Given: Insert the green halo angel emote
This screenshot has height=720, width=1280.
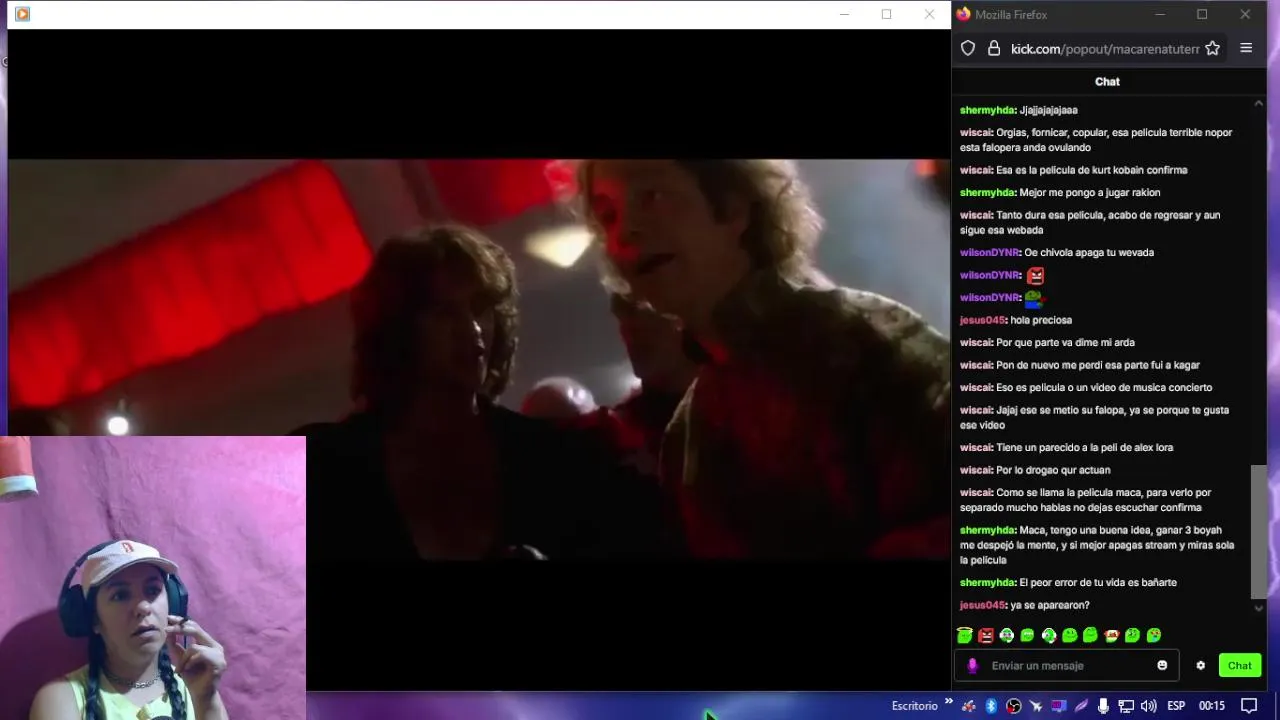Looking at the screenshot, I should point(965,635).
